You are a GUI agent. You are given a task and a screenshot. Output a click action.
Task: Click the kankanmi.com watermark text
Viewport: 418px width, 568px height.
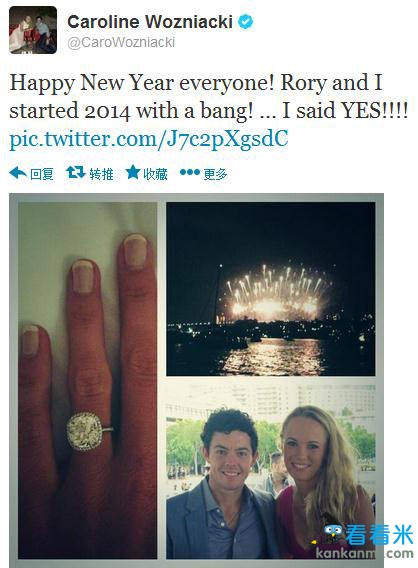click(364, 553)
